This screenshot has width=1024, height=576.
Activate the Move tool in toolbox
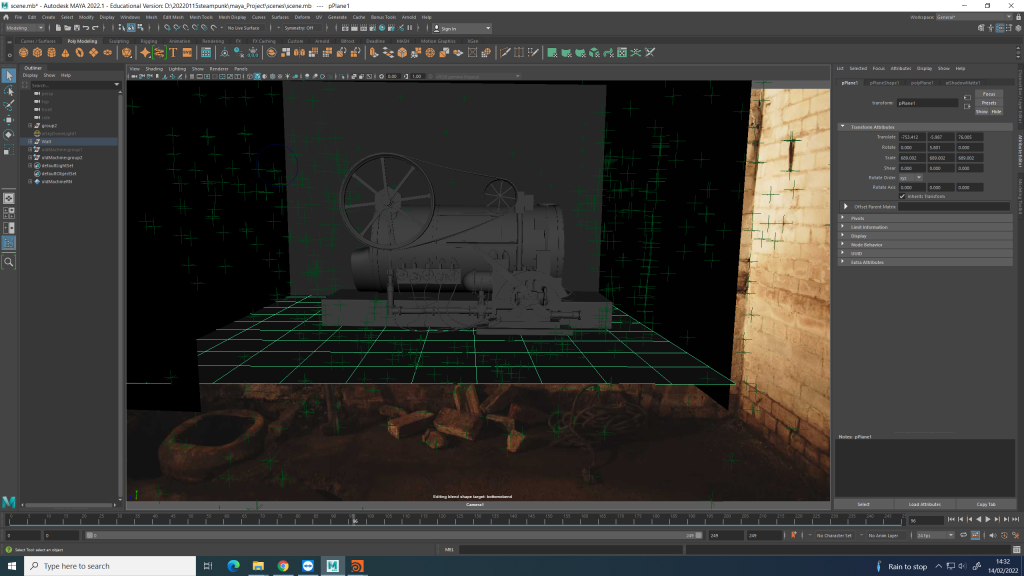click(9, 119)
